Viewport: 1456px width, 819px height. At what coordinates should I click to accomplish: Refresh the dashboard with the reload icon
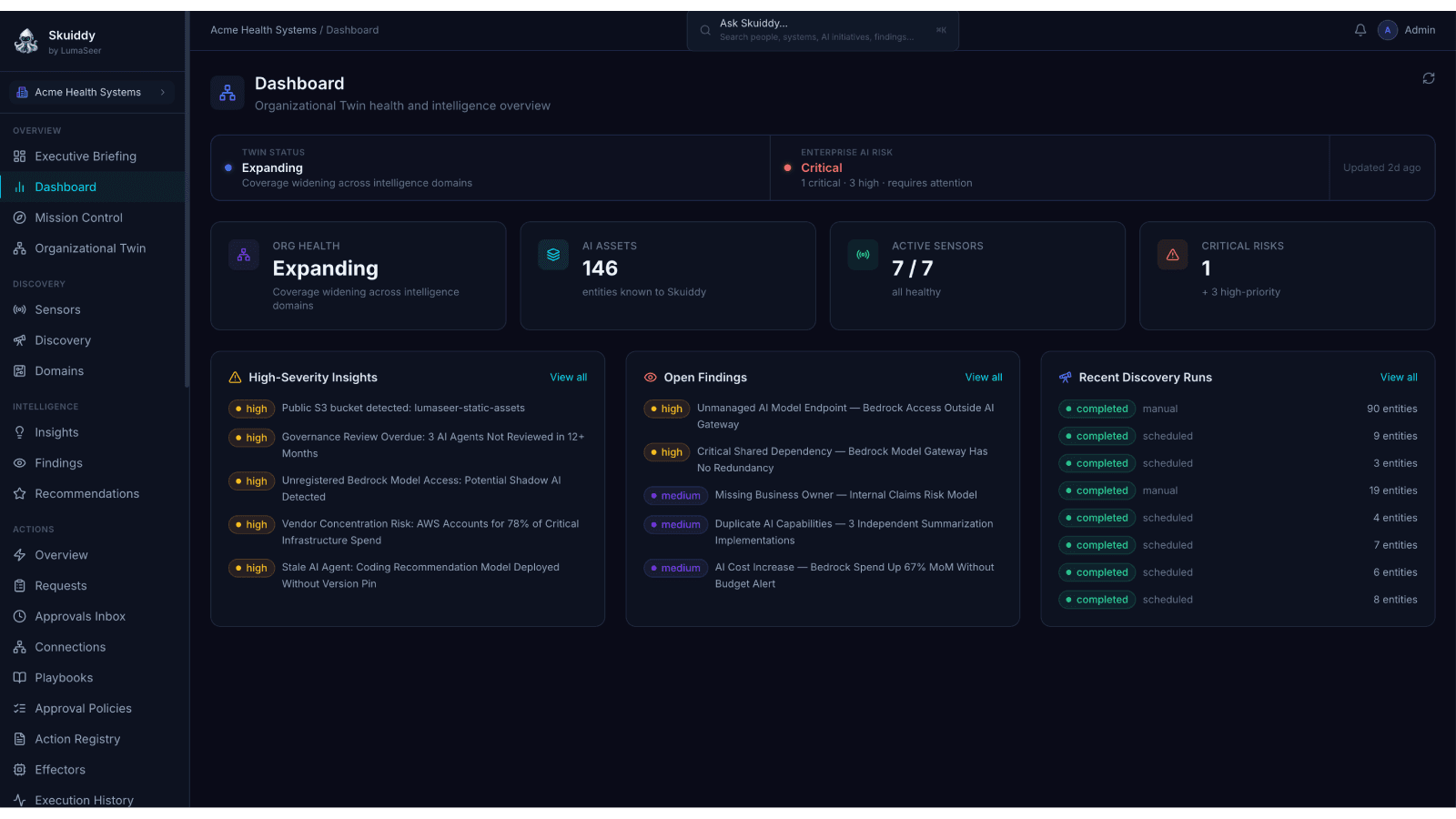1429,78
